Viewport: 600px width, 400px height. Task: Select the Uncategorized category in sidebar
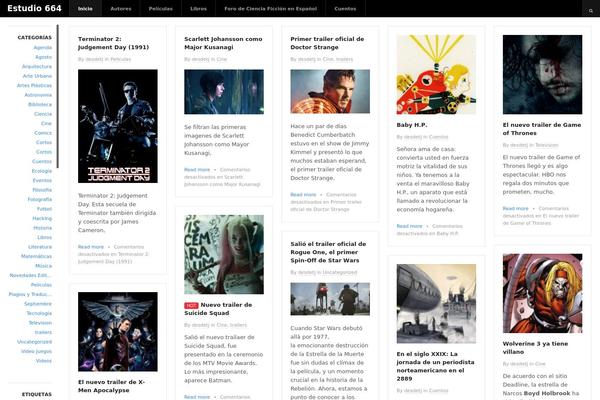pyautogui.click(x=34, y=342)
